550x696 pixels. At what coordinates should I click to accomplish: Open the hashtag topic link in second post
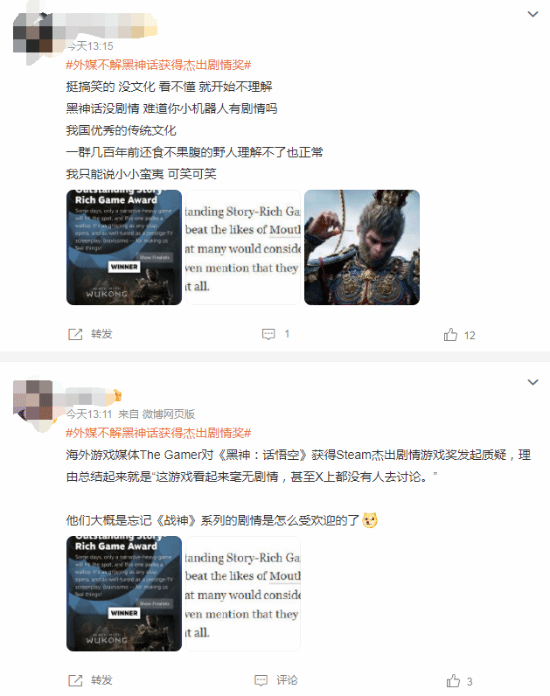coord(158,433)
